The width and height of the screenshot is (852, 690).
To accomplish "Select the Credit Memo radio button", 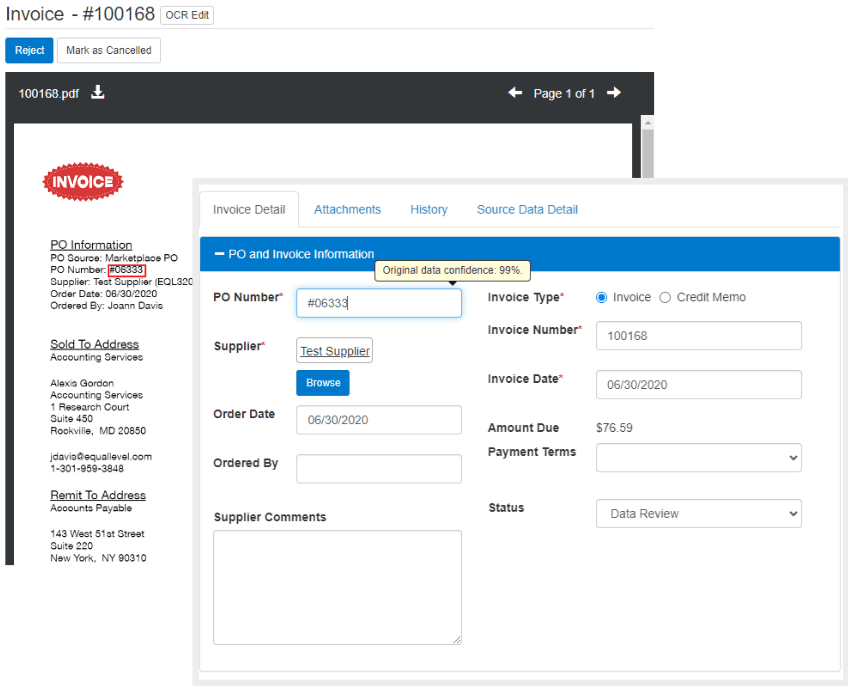I will coord(665,297).
